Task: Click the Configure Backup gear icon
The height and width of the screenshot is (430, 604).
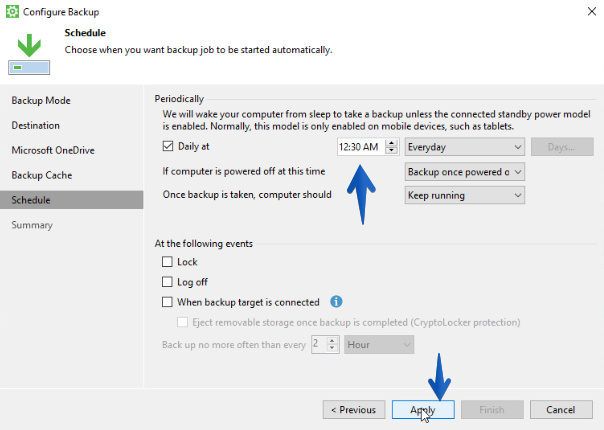Action: tap(12, 12)
